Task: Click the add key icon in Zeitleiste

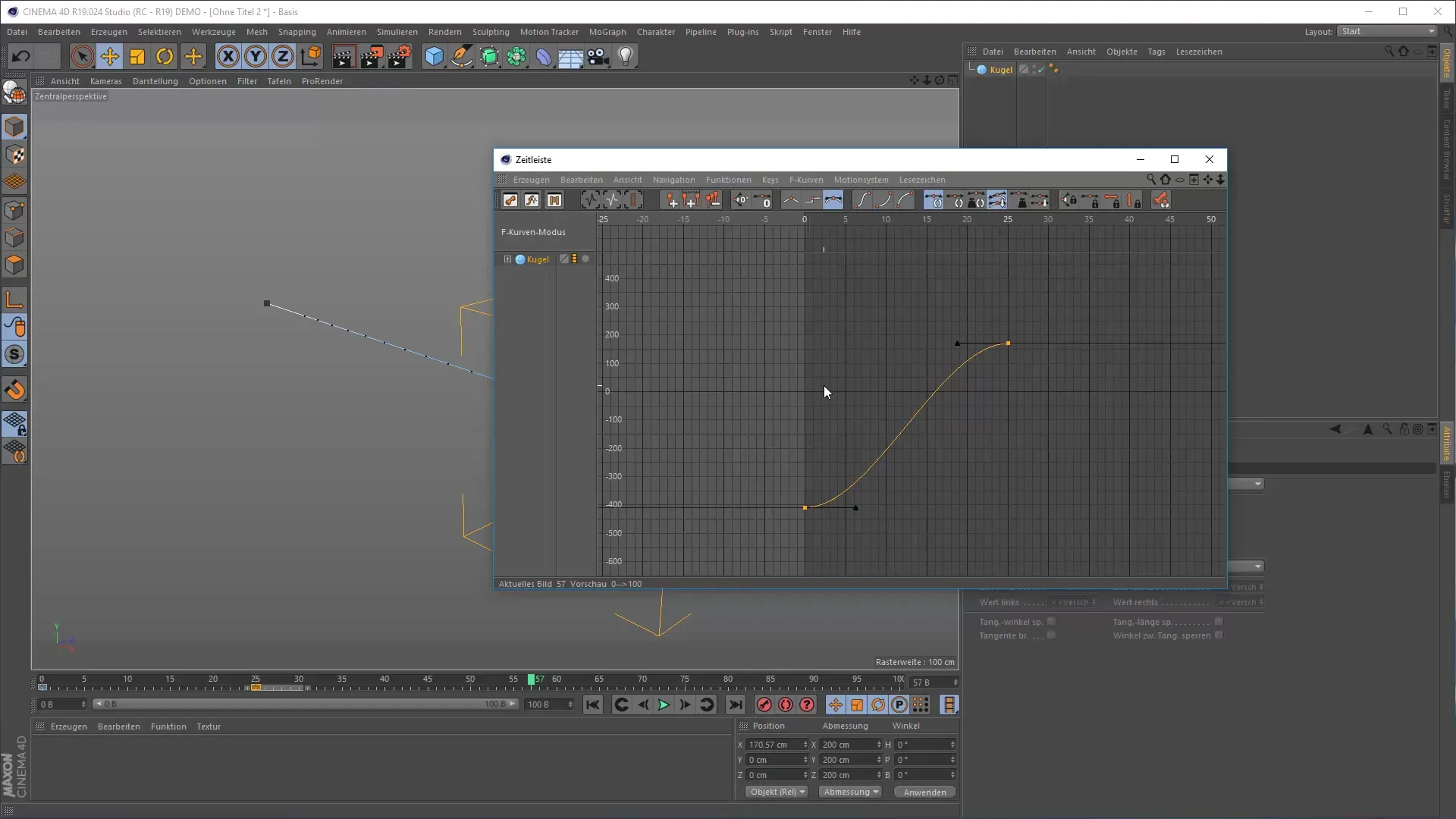Action: click(x=670, y=200)
